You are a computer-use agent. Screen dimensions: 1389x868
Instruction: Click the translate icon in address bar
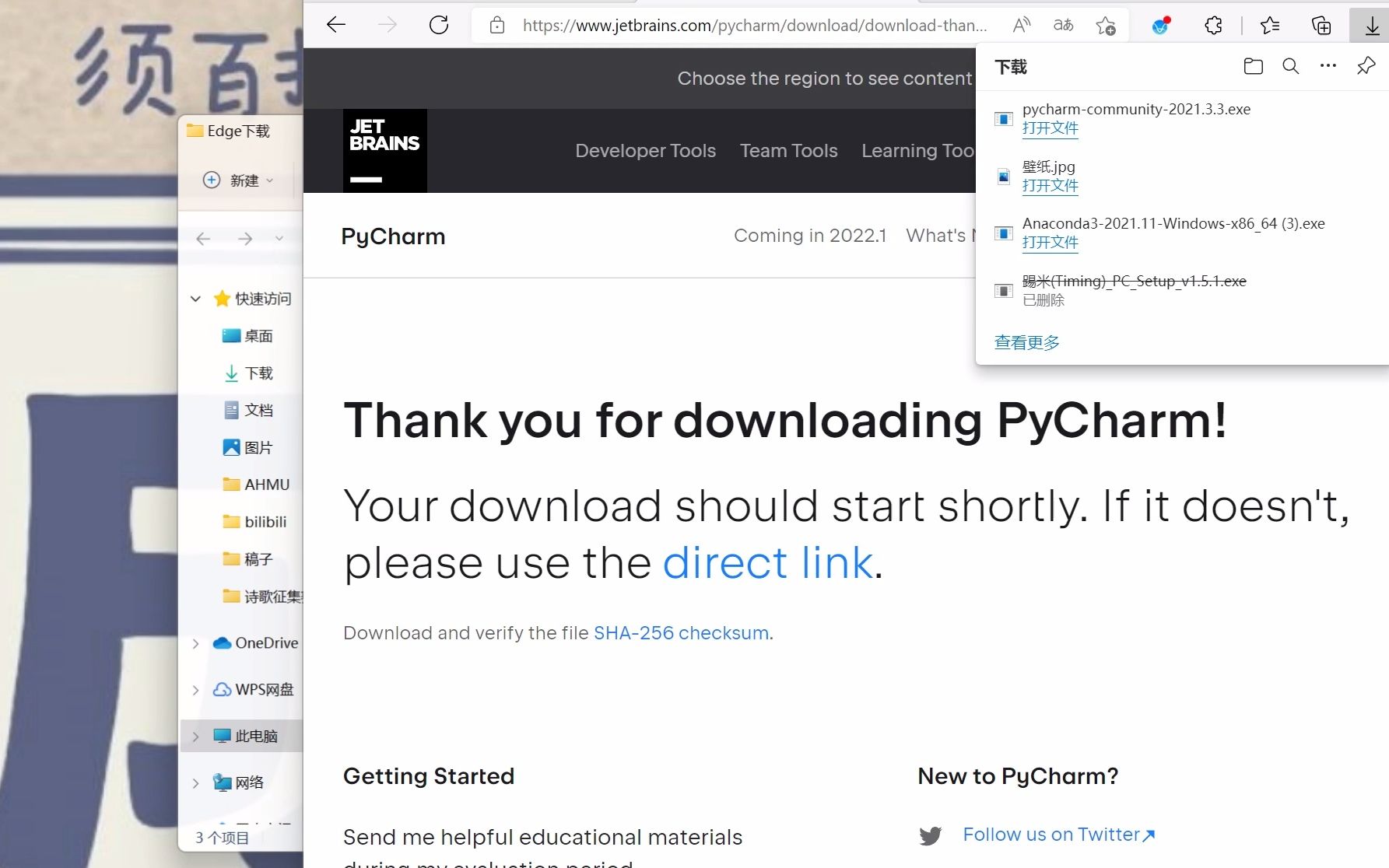pyautogui.click(x=1063, y=26)
